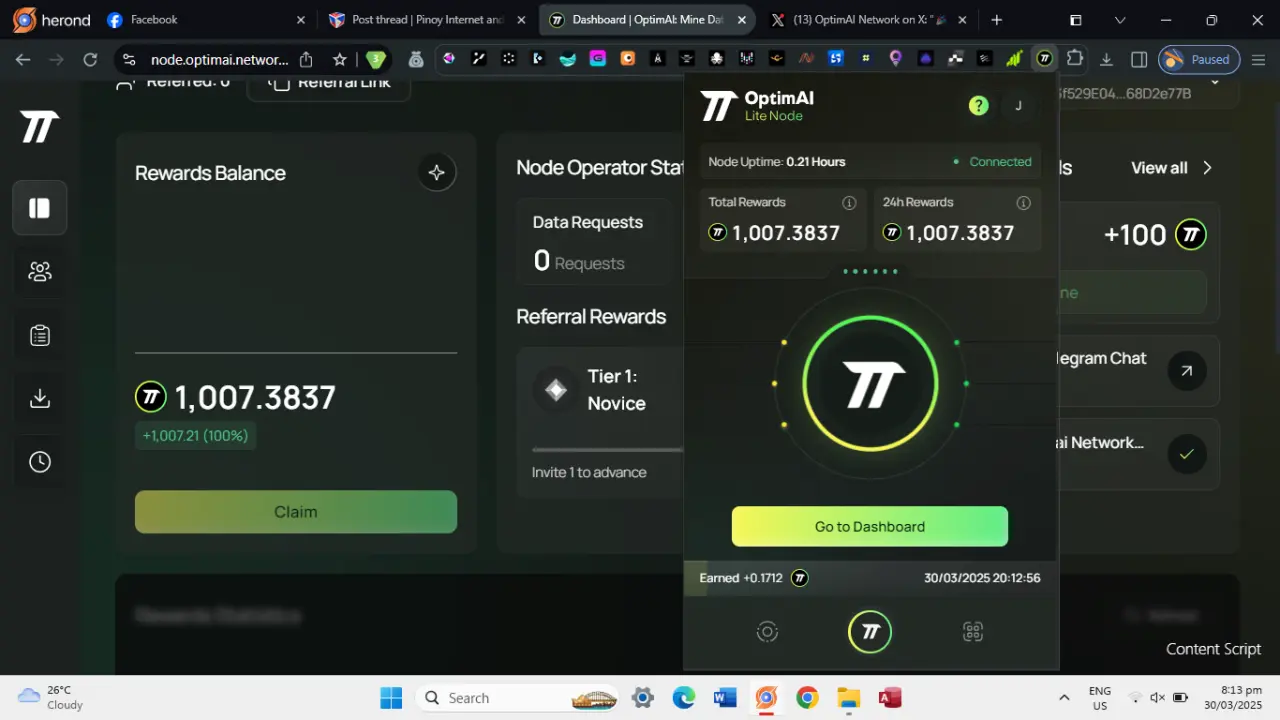Click the info icon beside Total Rewards
This screenshot has width=1280, height=720.
tap(849, 203)
